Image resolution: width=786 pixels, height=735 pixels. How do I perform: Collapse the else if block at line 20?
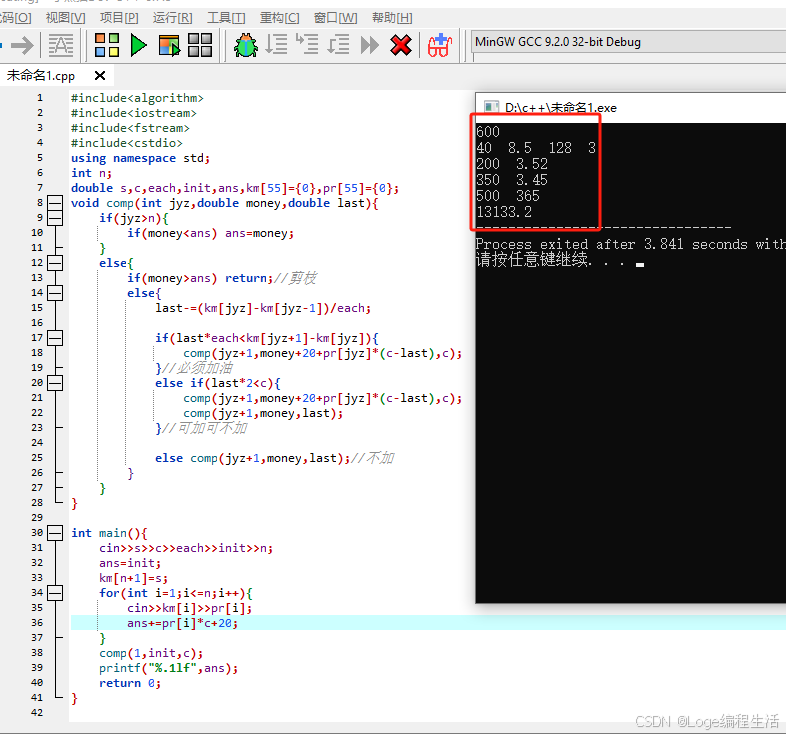(55, 383)
